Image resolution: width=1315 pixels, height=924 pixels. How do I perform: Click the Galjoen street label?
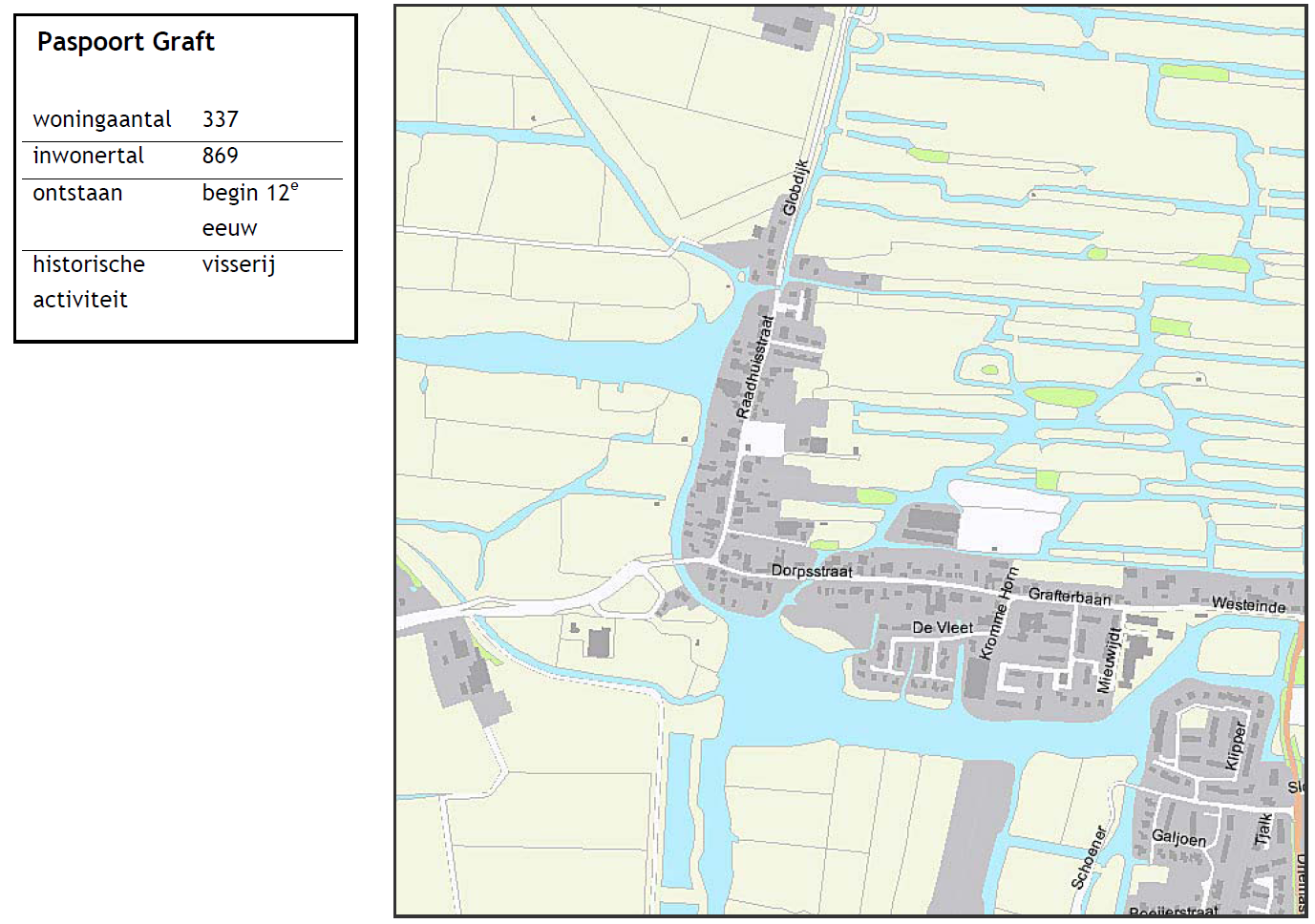pos(1179,837)
